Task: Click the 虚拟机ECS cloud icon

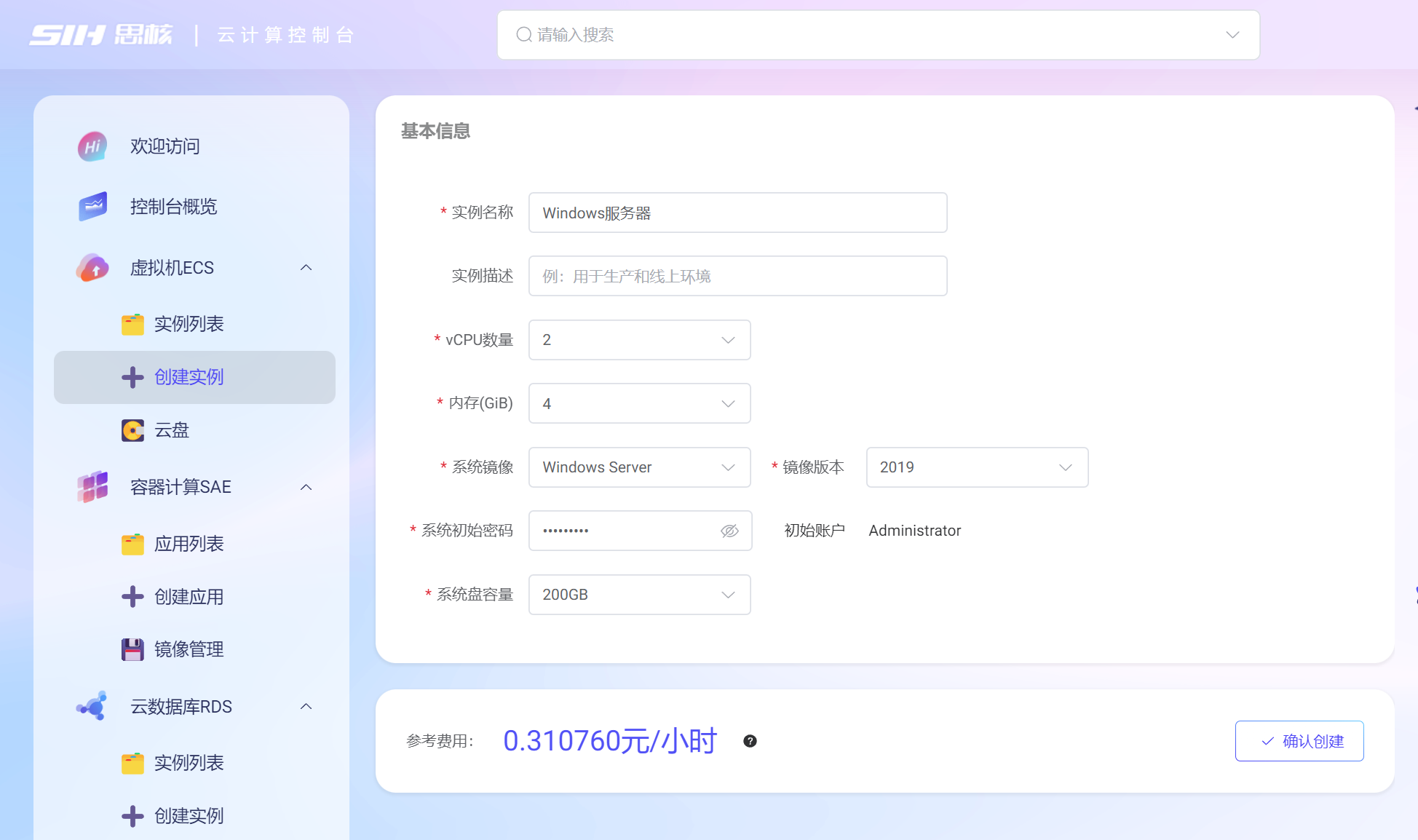Action: coord(92,268)
